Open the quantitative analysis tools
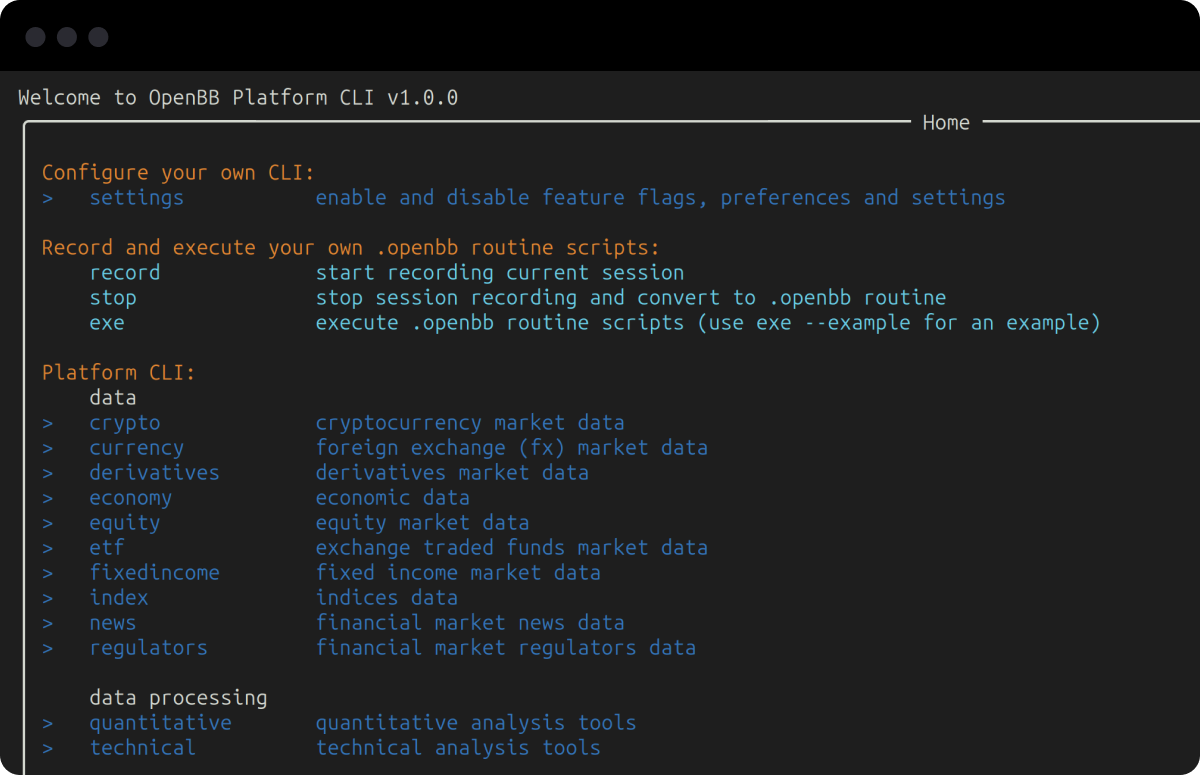1200x775 pixels. click(x=160, y=722)
